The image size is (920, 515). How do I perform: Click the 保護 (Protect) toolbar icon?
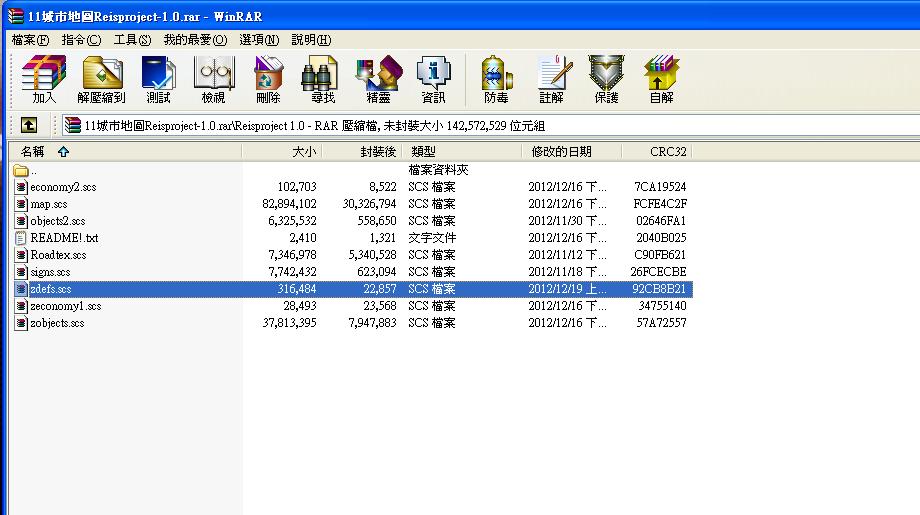[606, 79]
